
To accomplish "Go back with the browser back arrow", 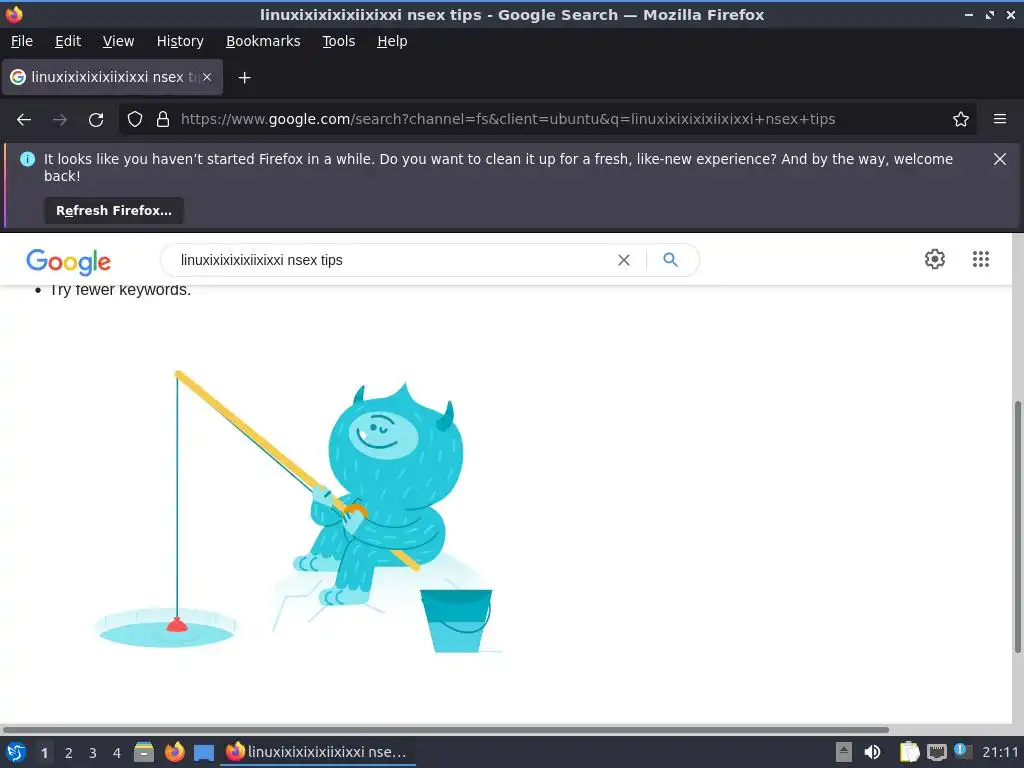I will coord(24,120).
